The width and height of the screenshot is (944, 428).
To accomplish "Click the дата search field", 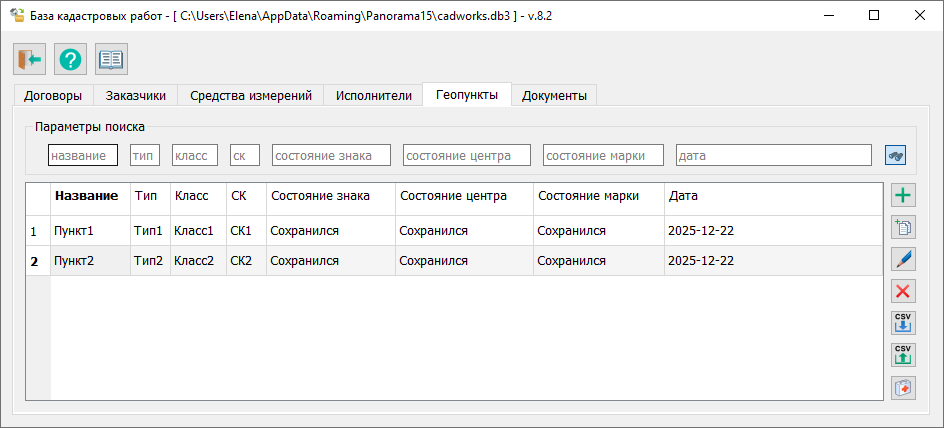I will click(x=774, y=155).
